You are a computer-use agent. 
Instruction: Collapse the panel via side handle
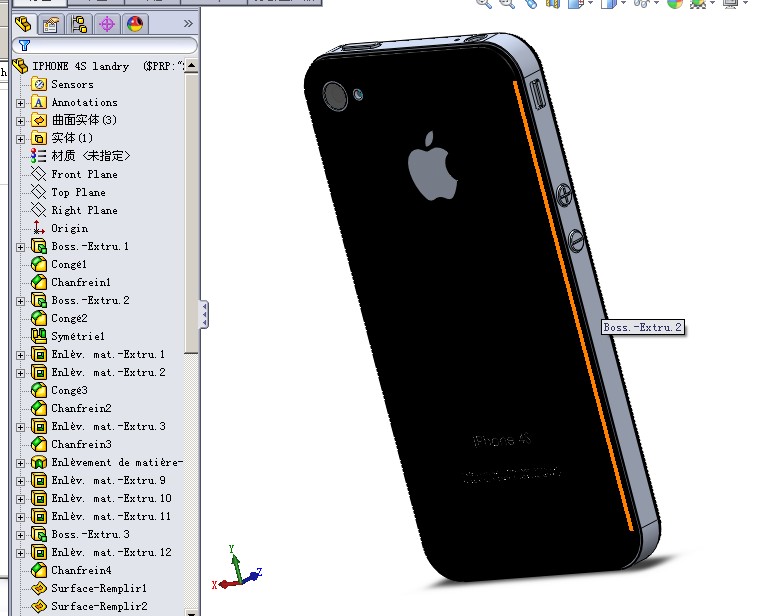tap(204, 314)
